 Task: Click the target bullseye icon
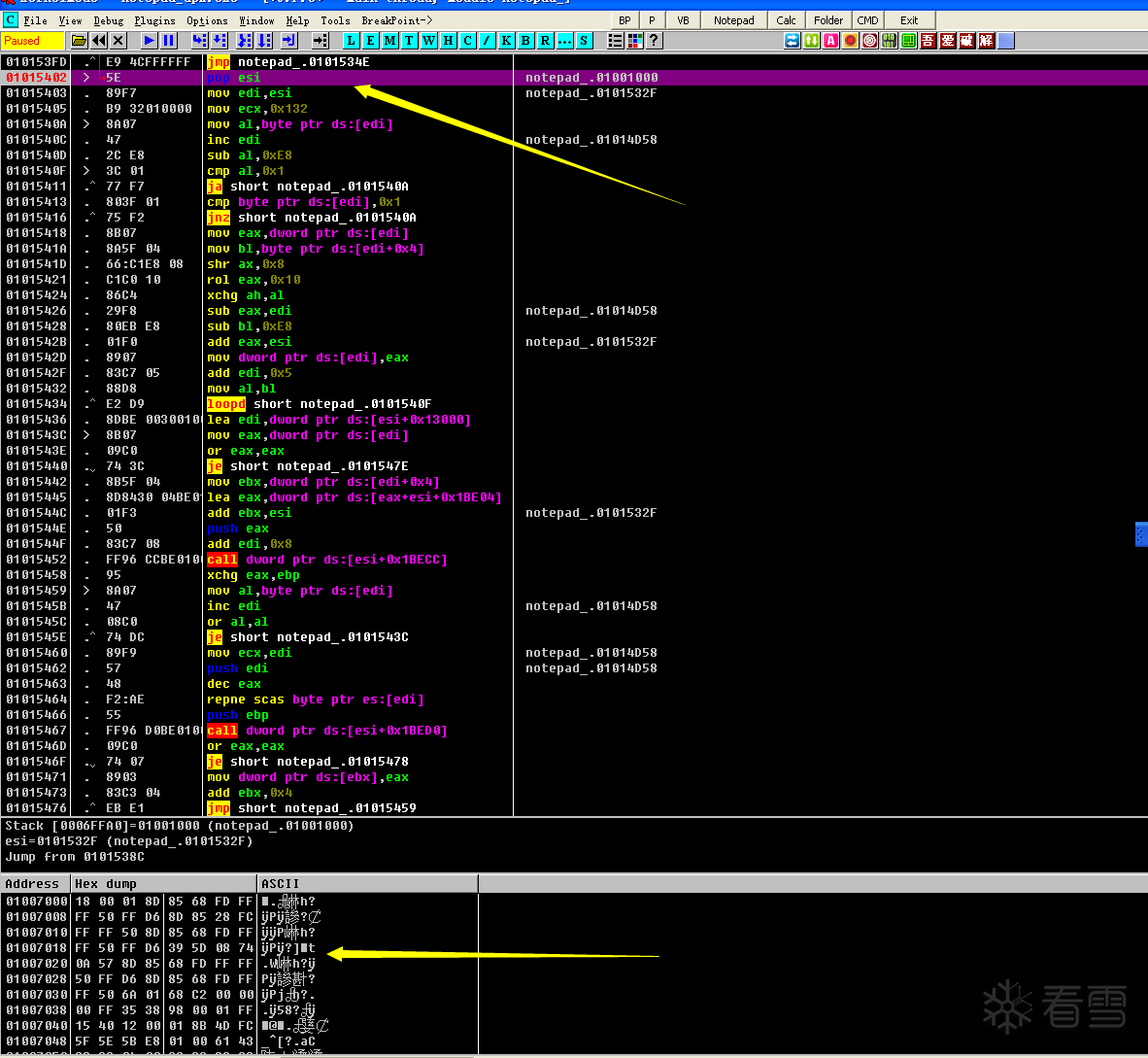coord(870,41)
